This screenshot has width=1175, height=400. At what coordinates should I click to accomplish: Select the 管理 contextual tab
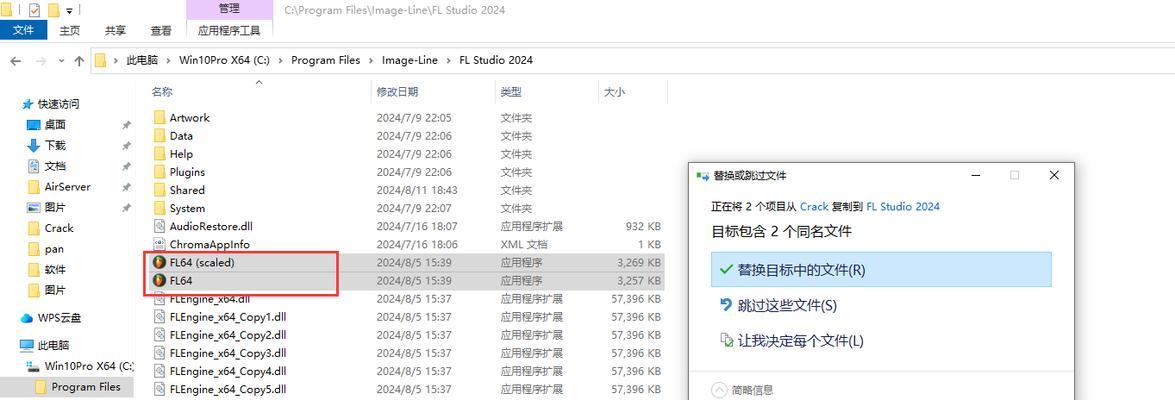point(229,9)
